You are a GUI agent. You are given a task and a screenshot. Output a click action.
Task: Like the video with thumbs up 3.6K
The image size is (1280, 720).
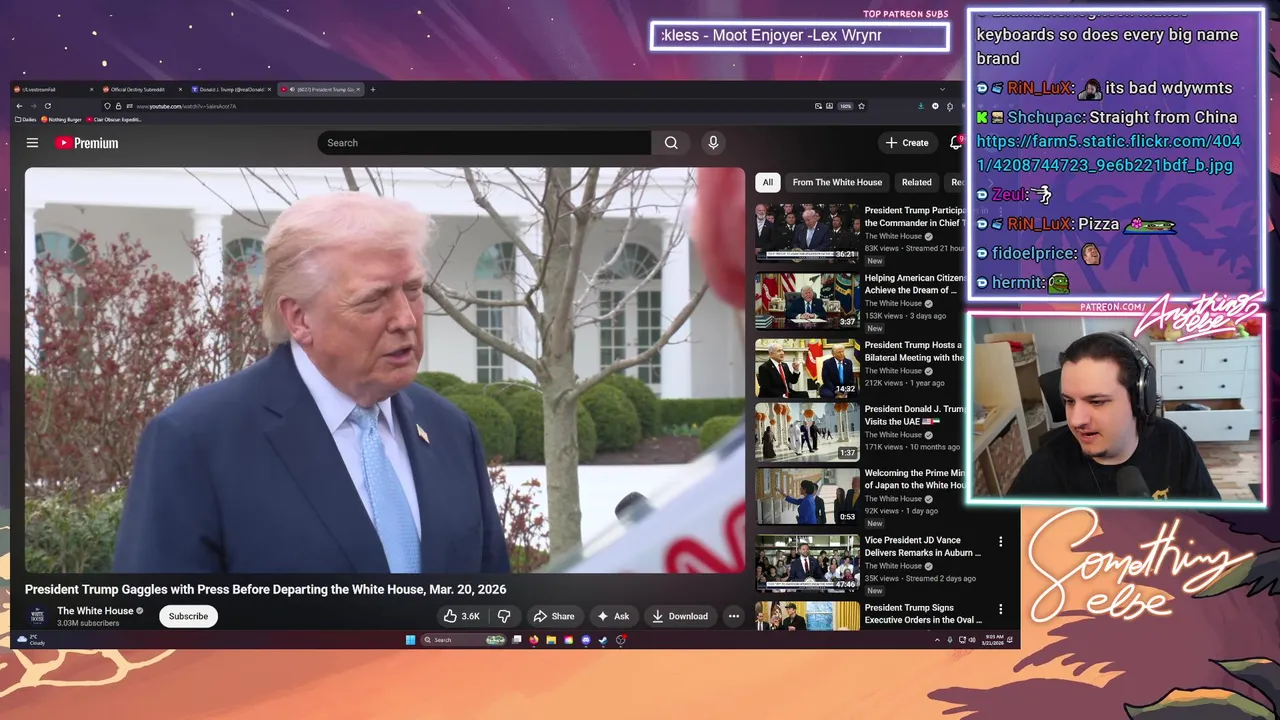tap(462, 616)
